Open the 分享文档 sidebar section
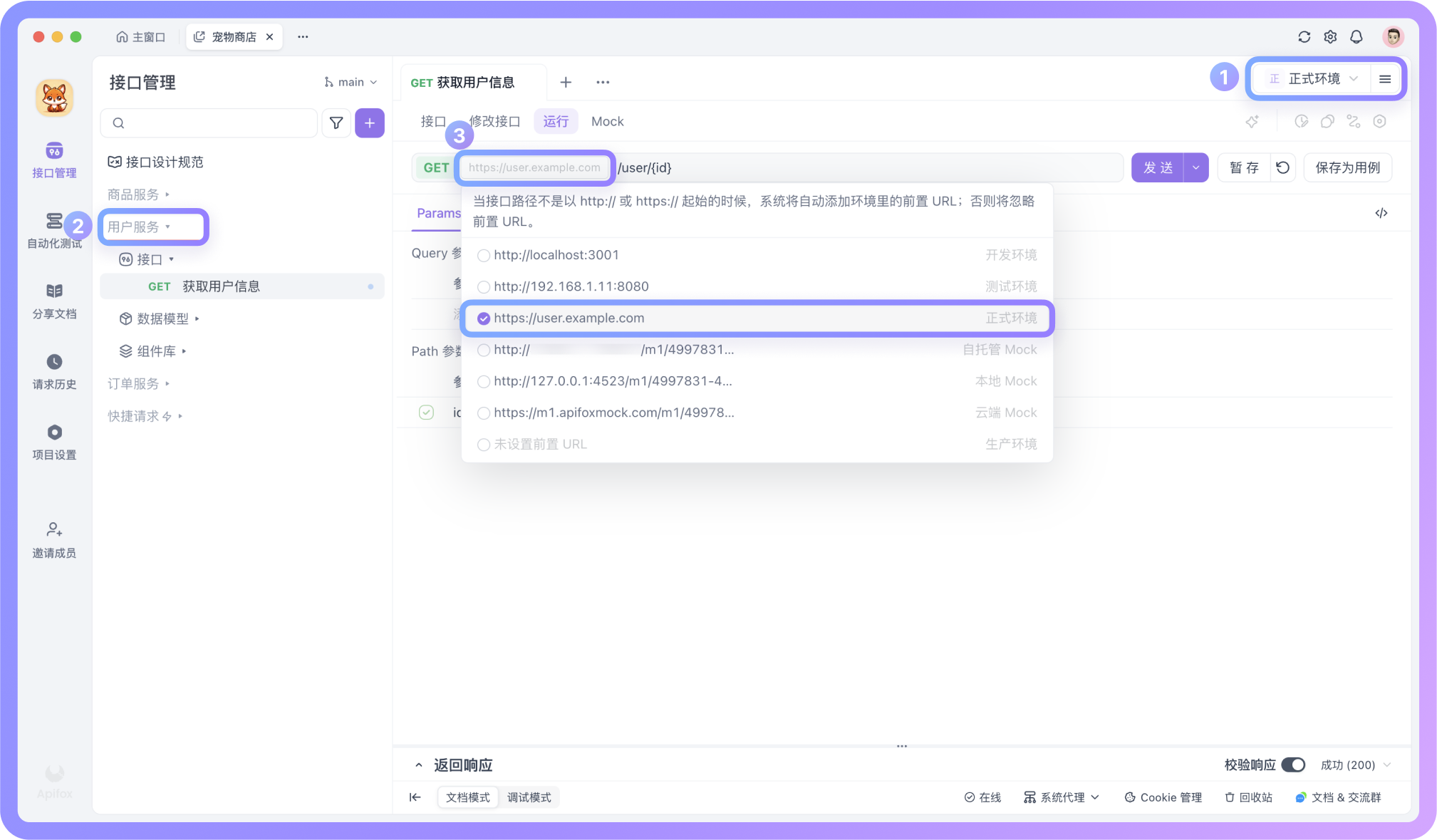 point(54,301)
